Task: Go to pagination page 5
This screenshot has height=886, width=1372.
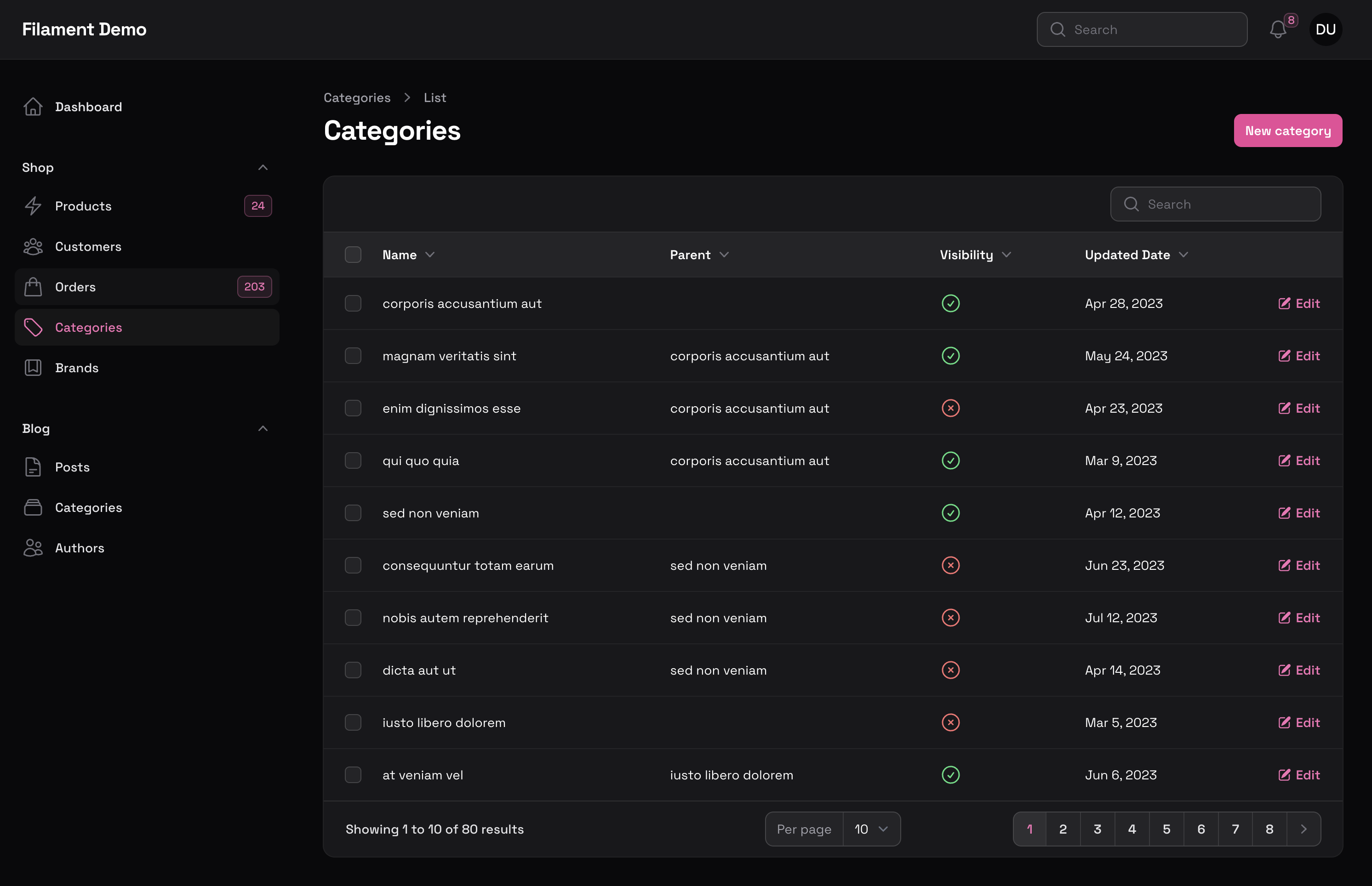Action: click(1166, 829)
